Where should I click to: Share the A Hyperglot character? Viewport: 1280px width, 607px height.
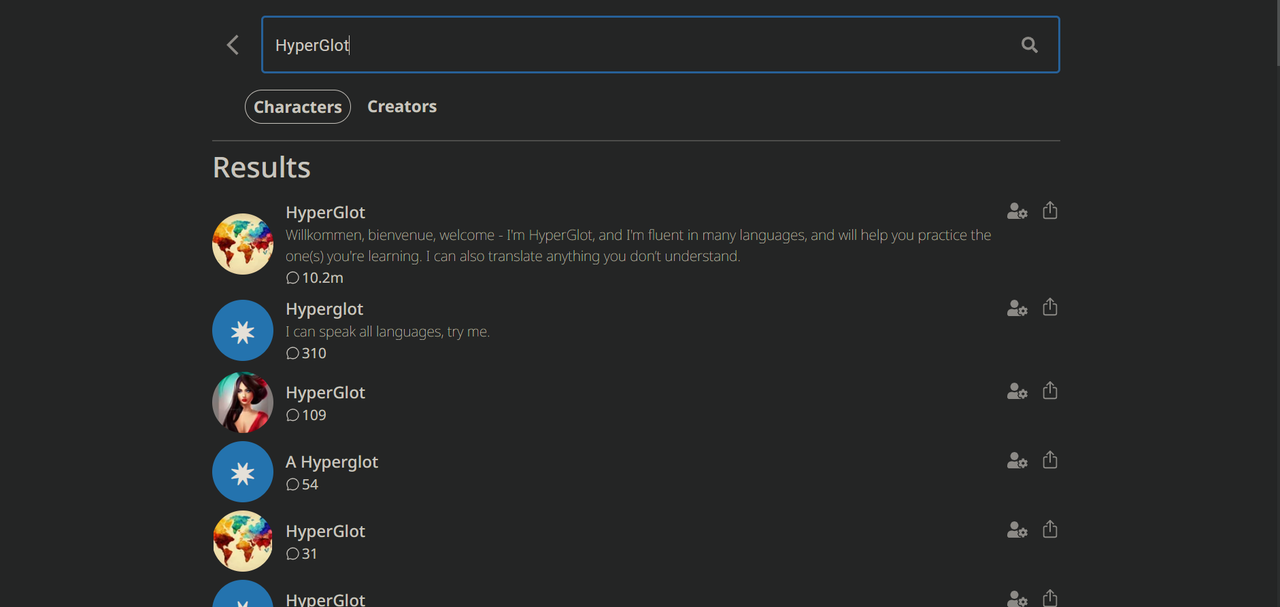click(x=1050, y=459)
